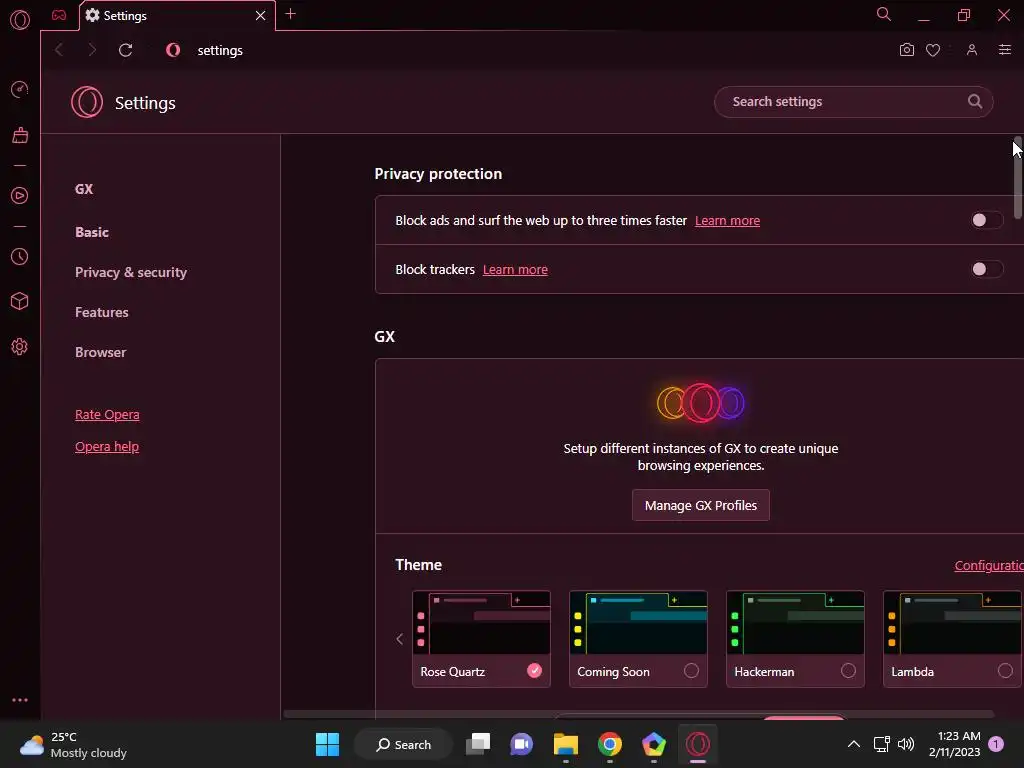Click the Manage GX Profiles button
1024x768 pixels.
(x=701, y=505)
